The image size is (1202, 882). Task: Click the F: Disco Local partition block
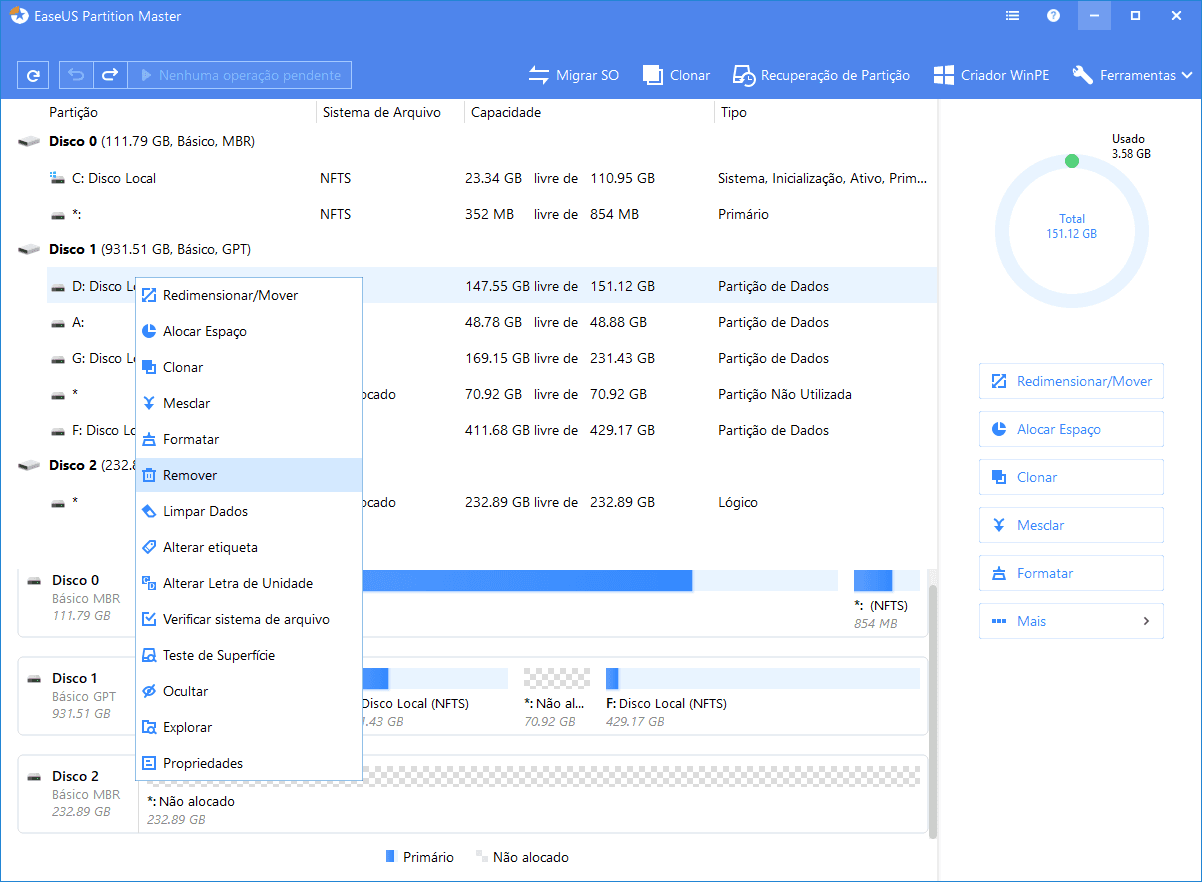tap(762, 697)
